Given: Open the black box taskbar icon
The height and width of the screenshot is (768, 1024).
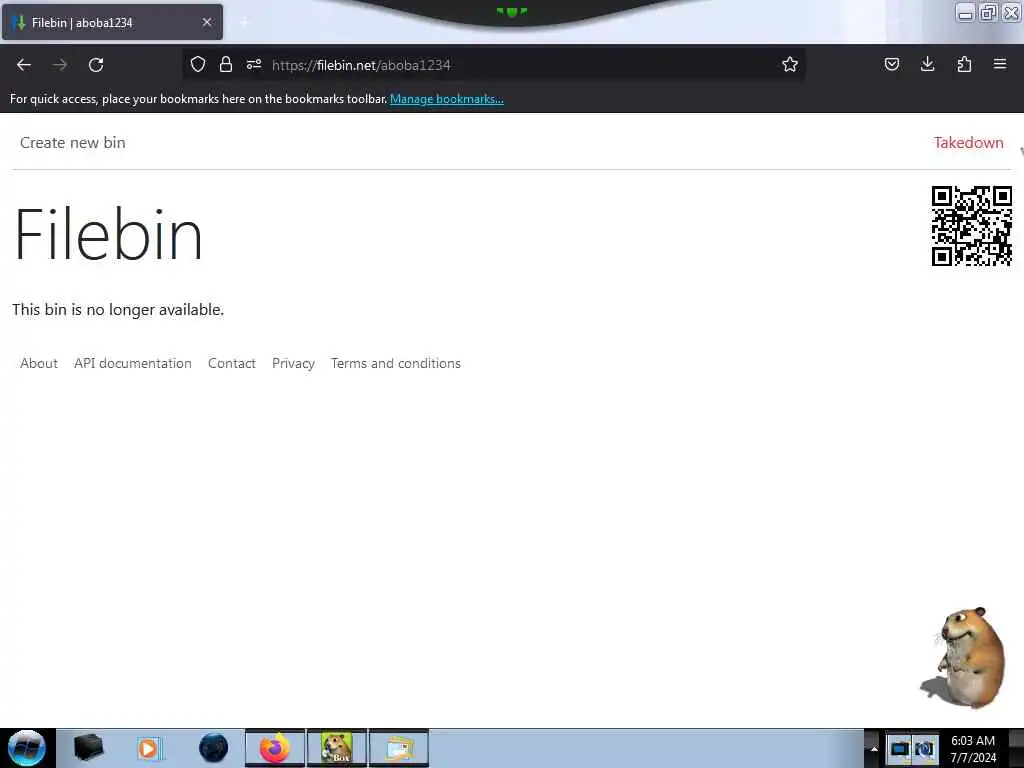Looking at the screenshot, I should [x=88, y=748].
